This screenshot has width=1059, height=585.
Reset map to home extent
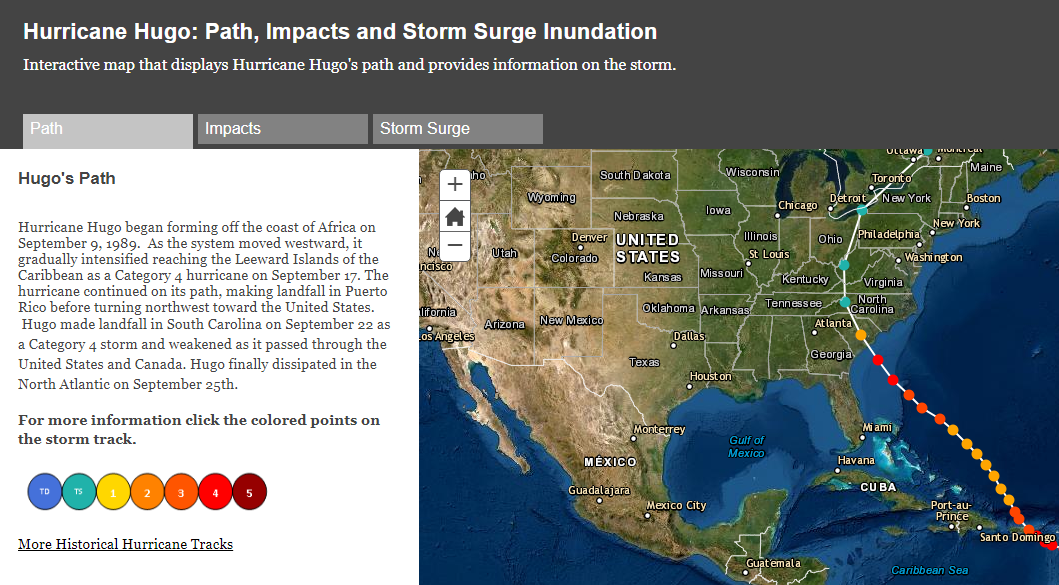455,217
